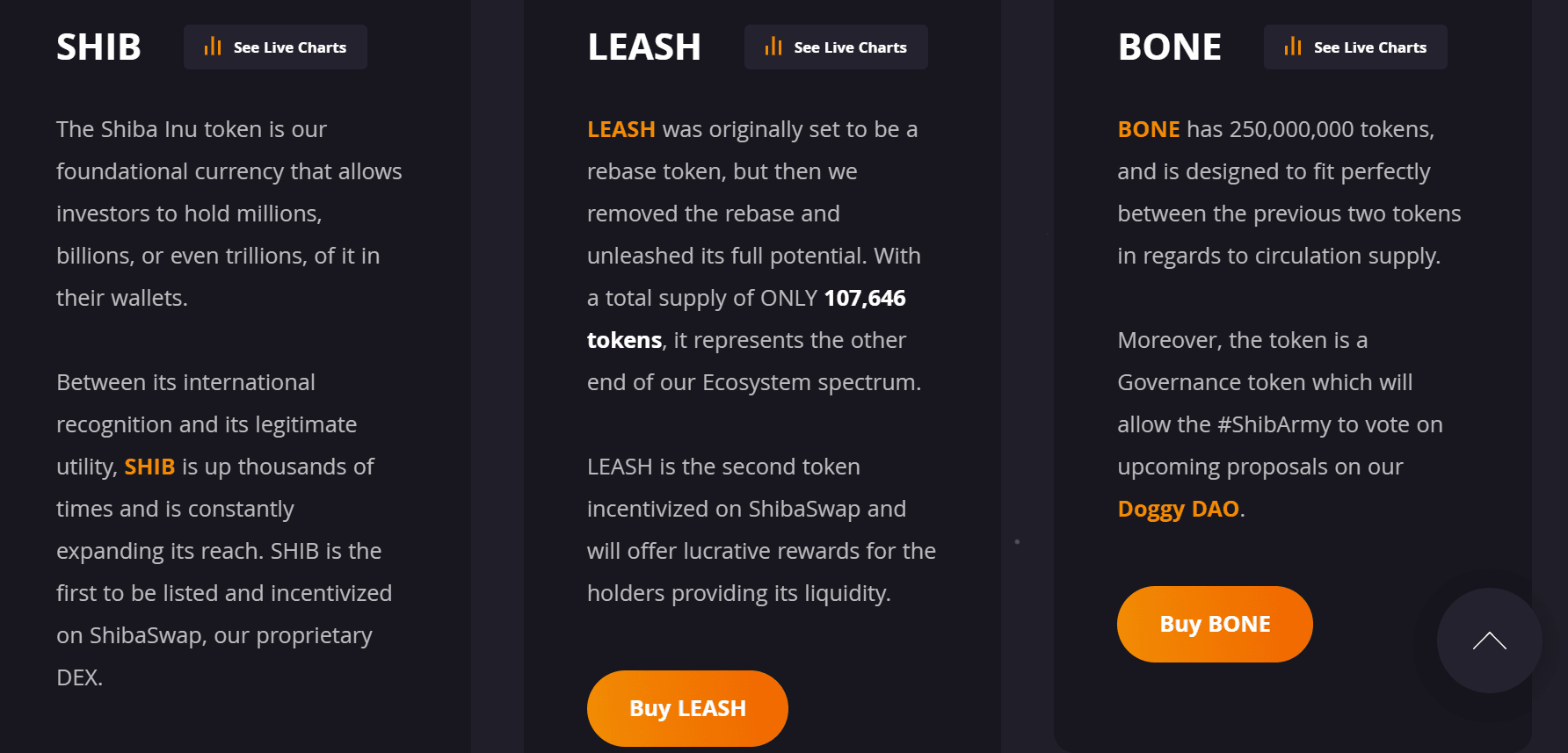Click the BONE card heading
This screenshot has height=753, width=1568.
(1169, 47)
